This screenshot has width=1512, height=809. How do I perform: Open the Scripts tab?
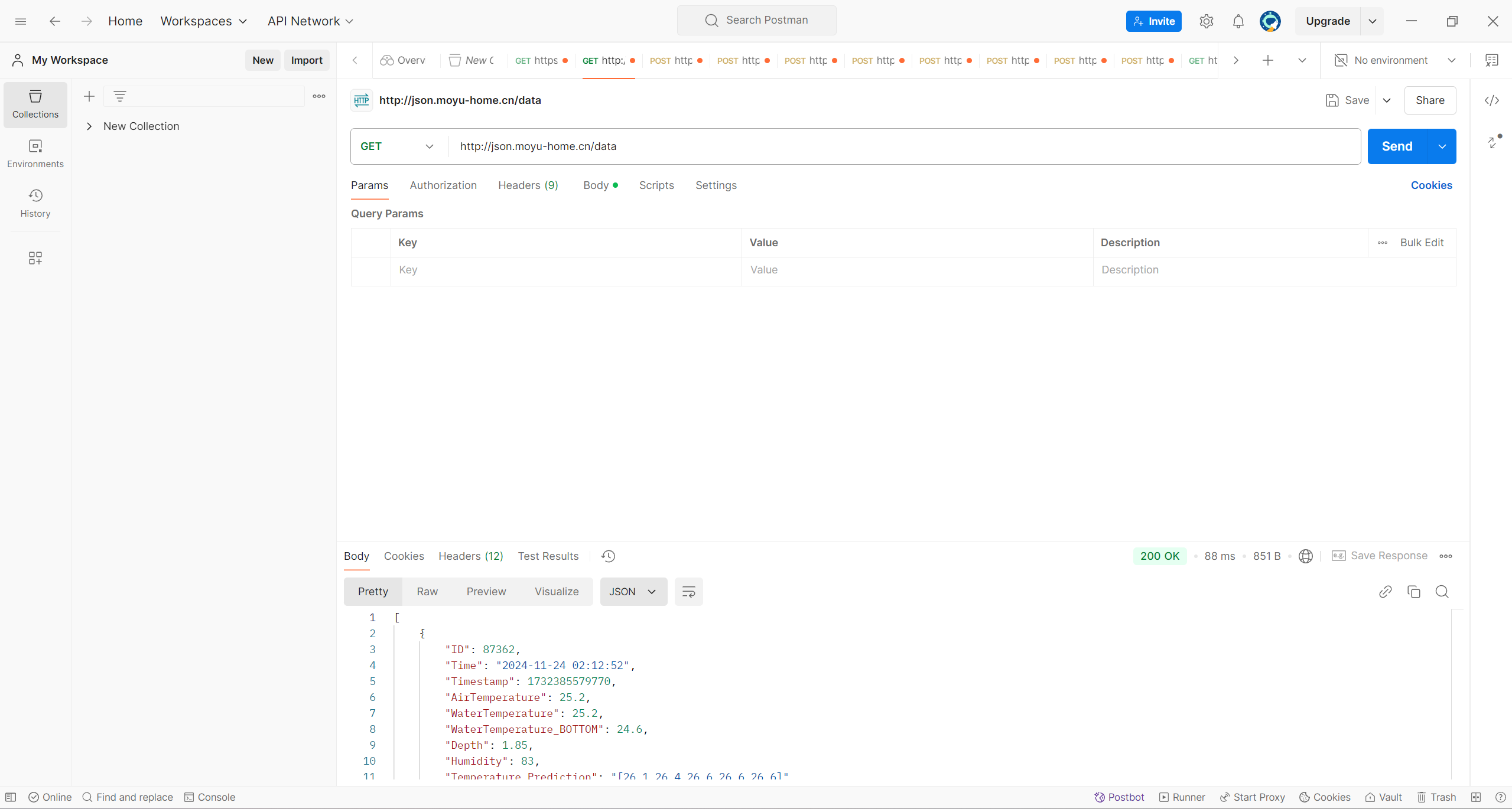(656, 185)
